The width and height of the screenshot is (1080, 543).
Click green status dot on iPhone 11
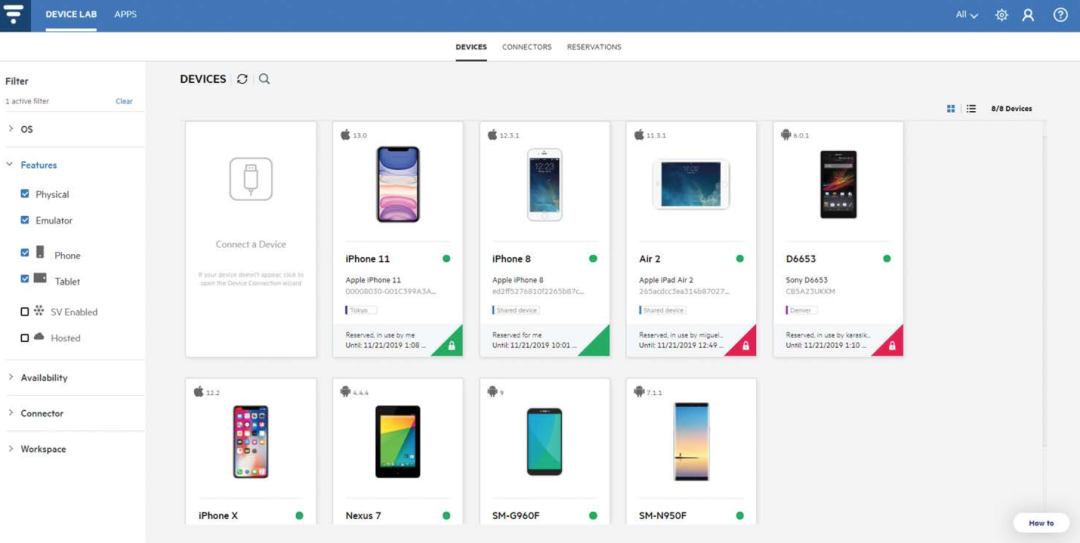pos(446,258)
